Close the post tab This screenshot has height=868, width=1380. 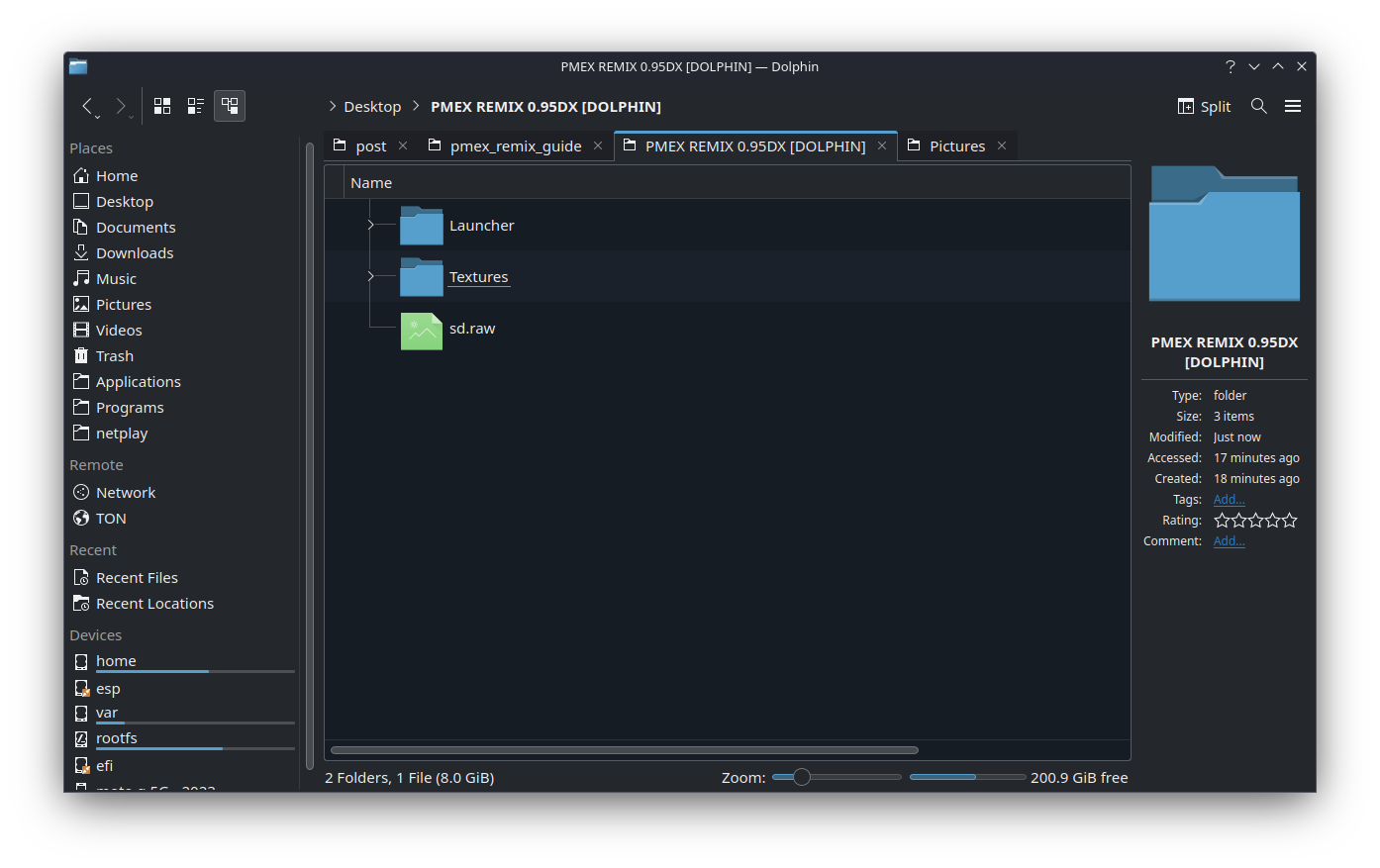click(x=403, y=145)
